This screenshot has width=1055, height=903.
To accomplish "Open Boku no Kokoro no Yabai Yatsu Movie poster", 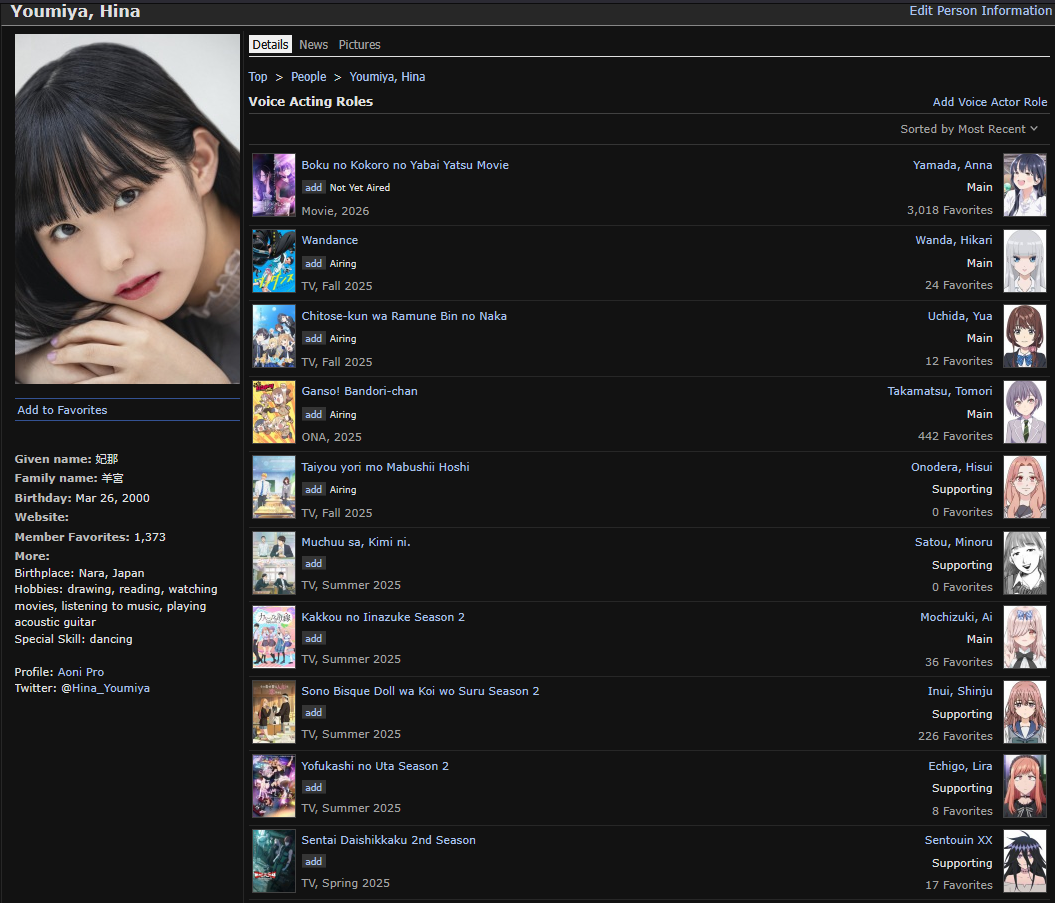I will pyautogui.click(x=274, y=185).
